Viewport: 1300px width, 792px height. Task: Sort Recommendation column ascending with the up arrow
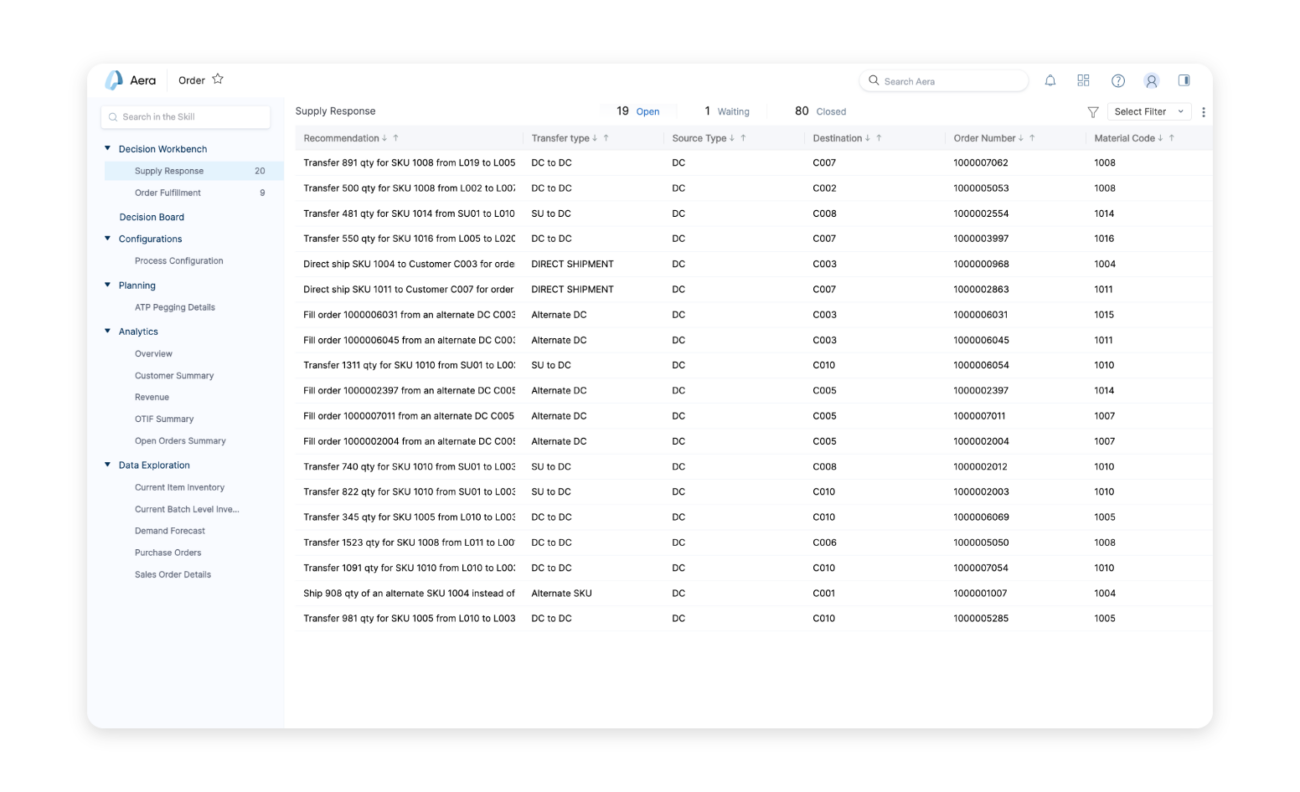(x=395, y=138)
